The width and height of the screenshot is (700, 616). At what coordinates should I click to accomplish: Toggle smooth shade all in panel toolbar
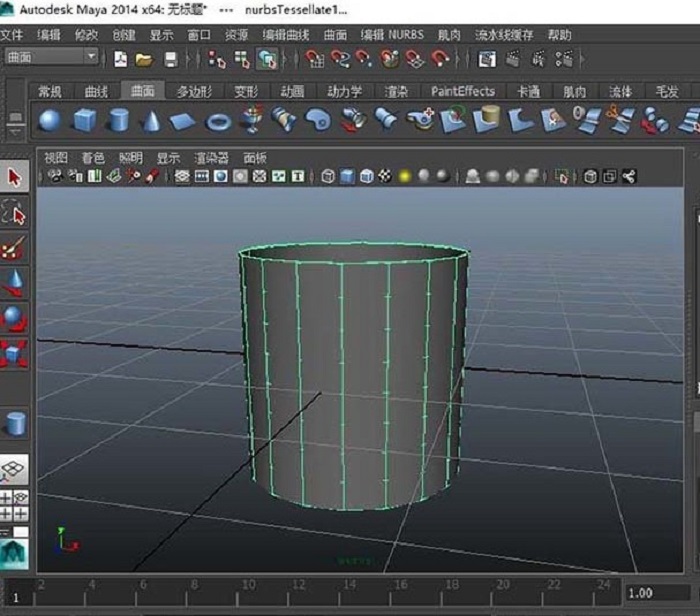pyautogui.click(x=347, y=177)
